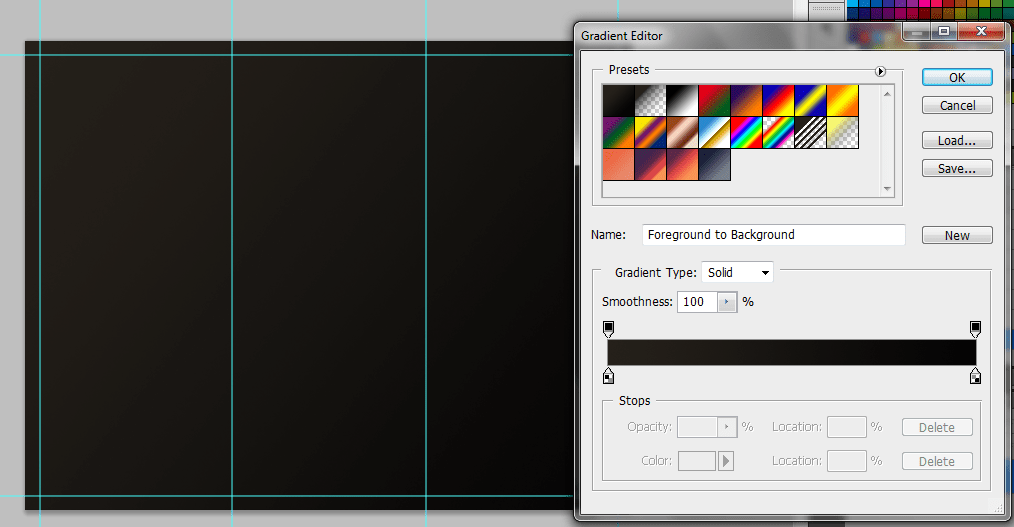Choose the red-to-green gradient preset
The width and height of the screenshot is (1014, 527).
[x=714, y=100]
